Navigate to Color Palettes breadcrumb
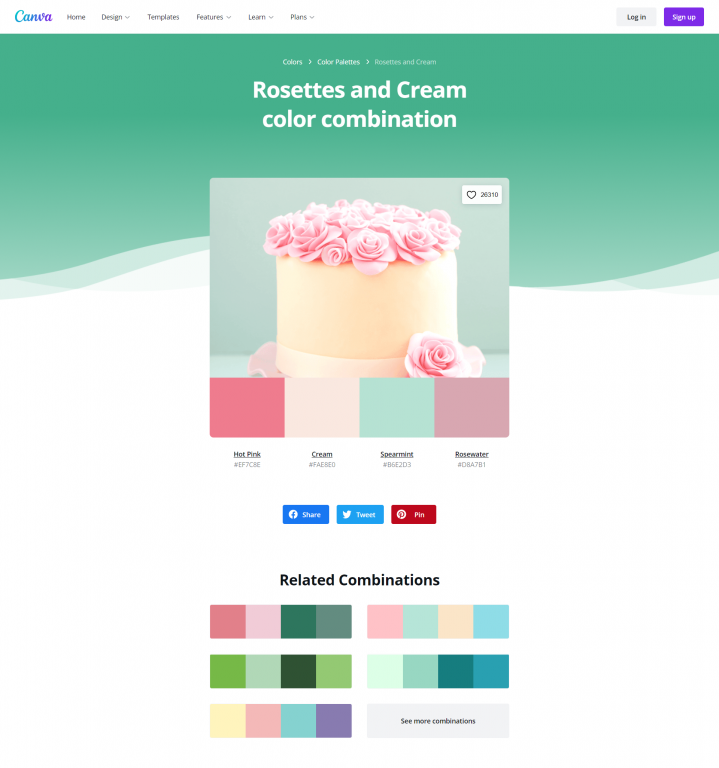This screenshot has height=768, width=719. 338,62
